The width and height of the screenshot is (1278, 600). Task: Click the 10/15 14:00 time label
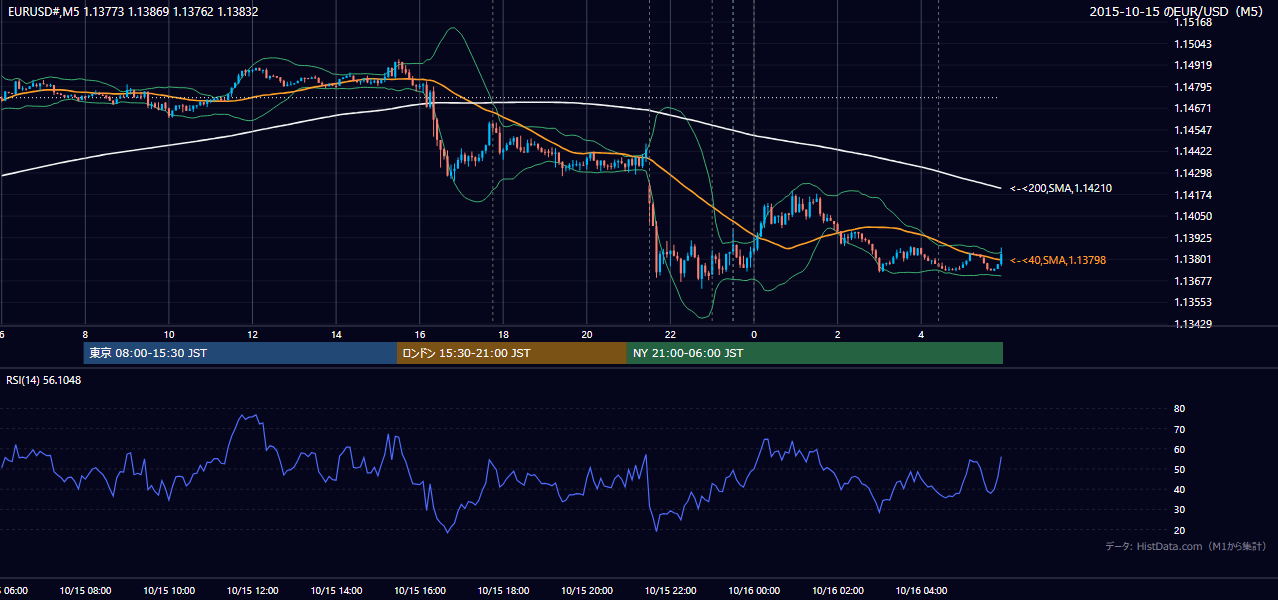coord(336,591)
